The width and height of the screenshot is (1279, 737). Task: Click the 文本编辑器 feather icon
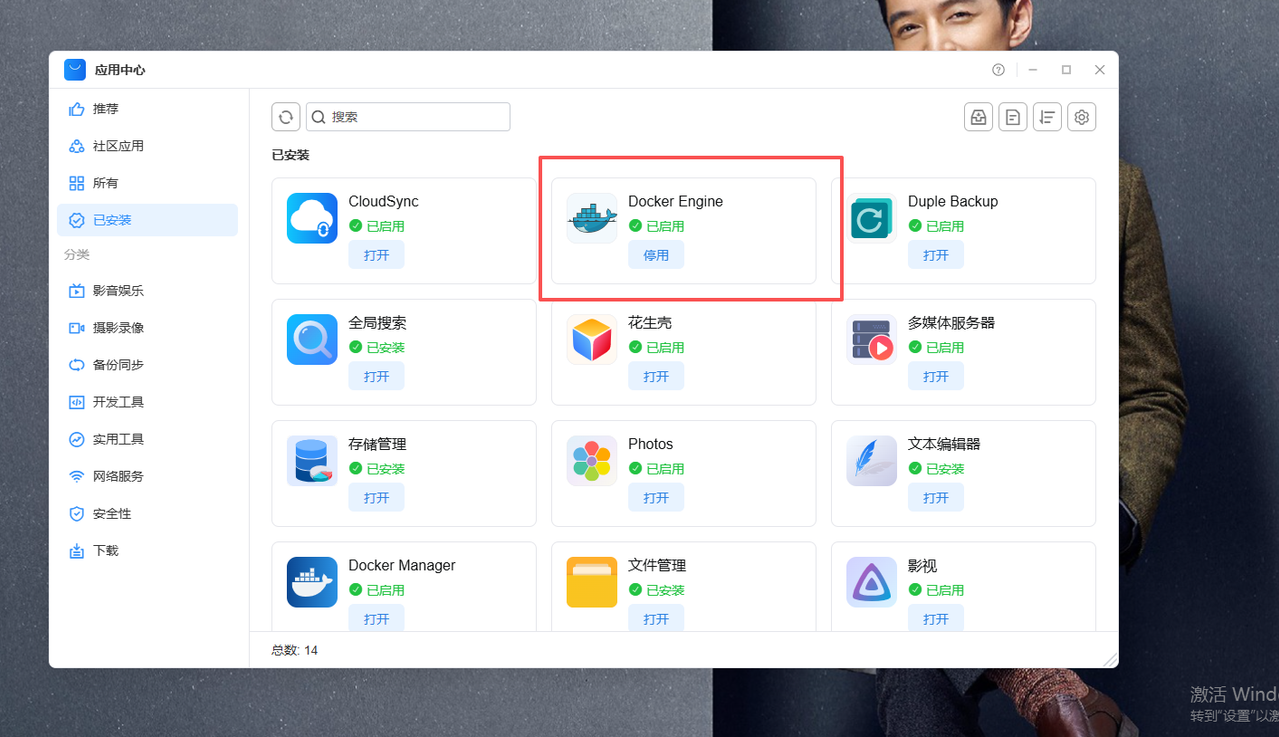(x=872, y=460)
